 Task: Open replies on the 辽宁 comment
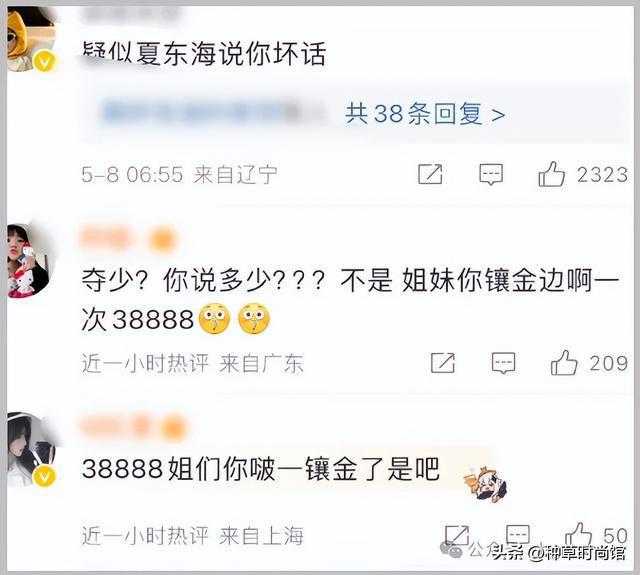click(491, 174)
